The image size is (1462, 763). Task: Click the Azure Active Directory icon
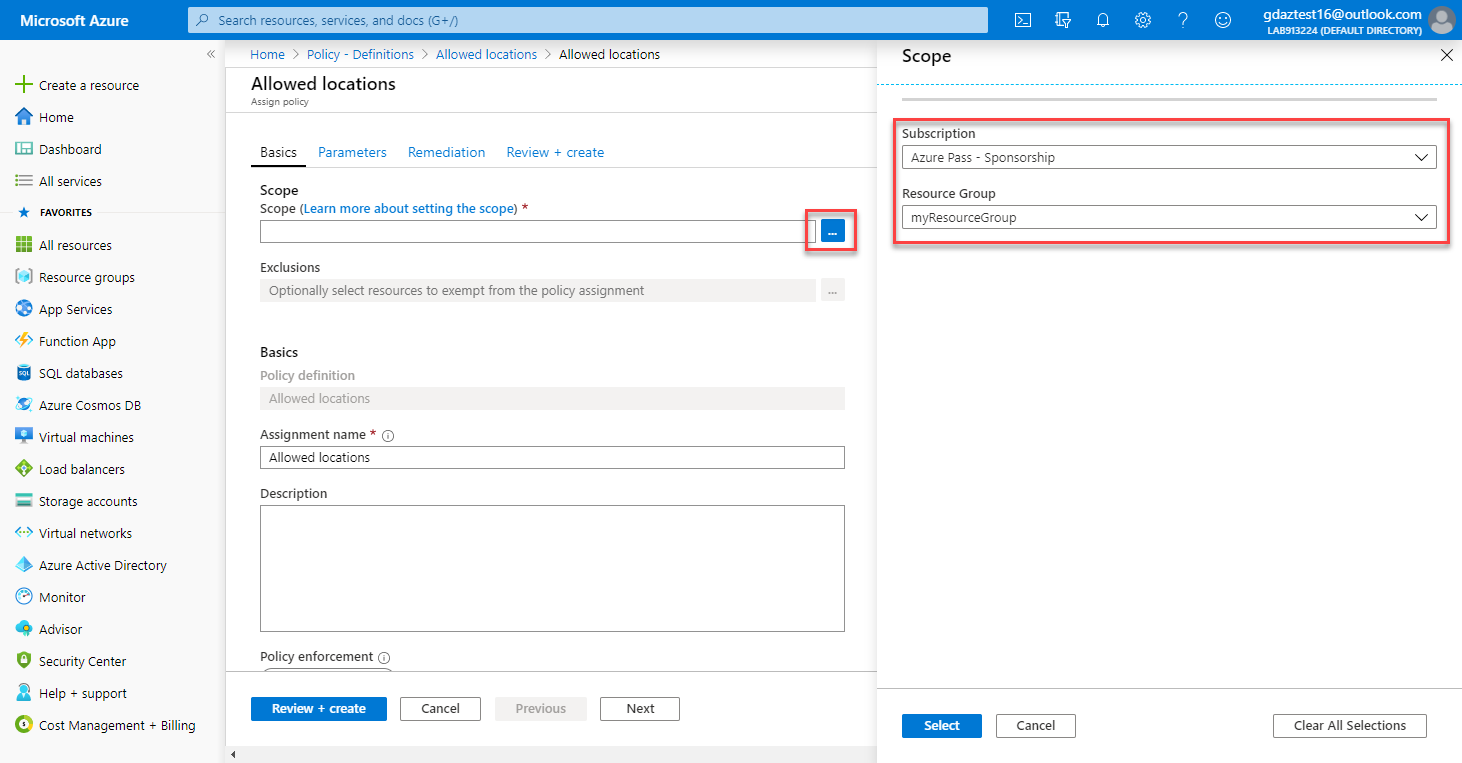tap(24, 565)
